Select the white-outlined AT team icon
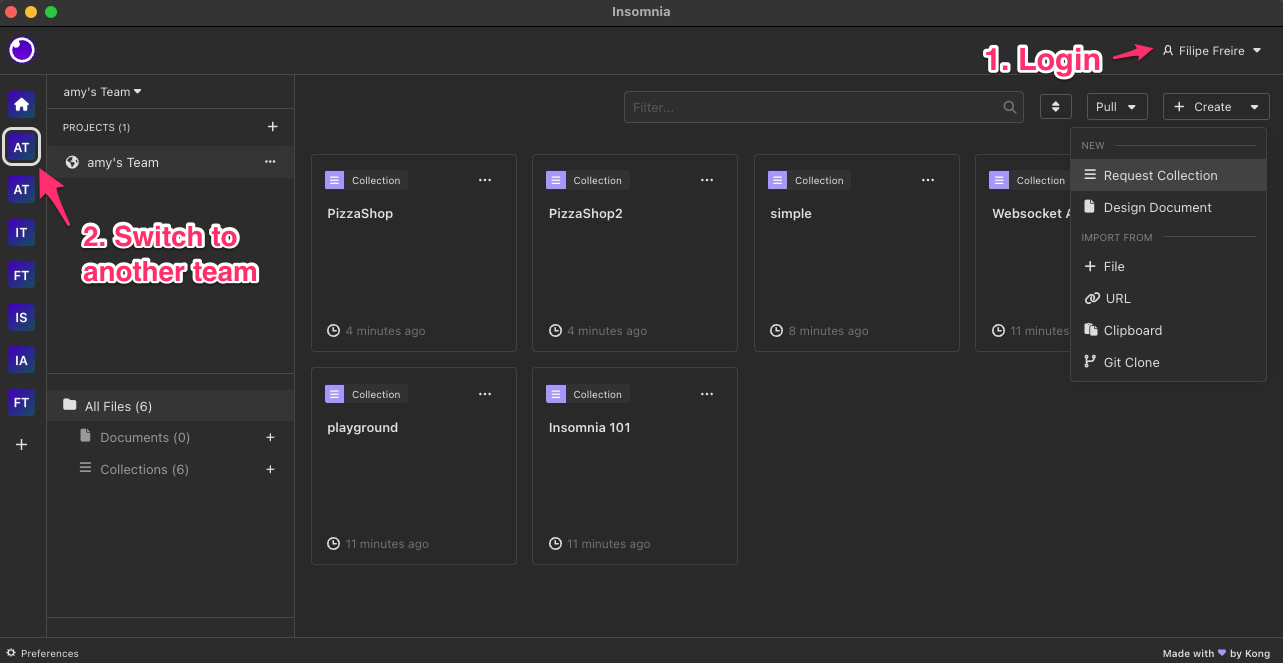1283x663 pixels. [21, 147]
